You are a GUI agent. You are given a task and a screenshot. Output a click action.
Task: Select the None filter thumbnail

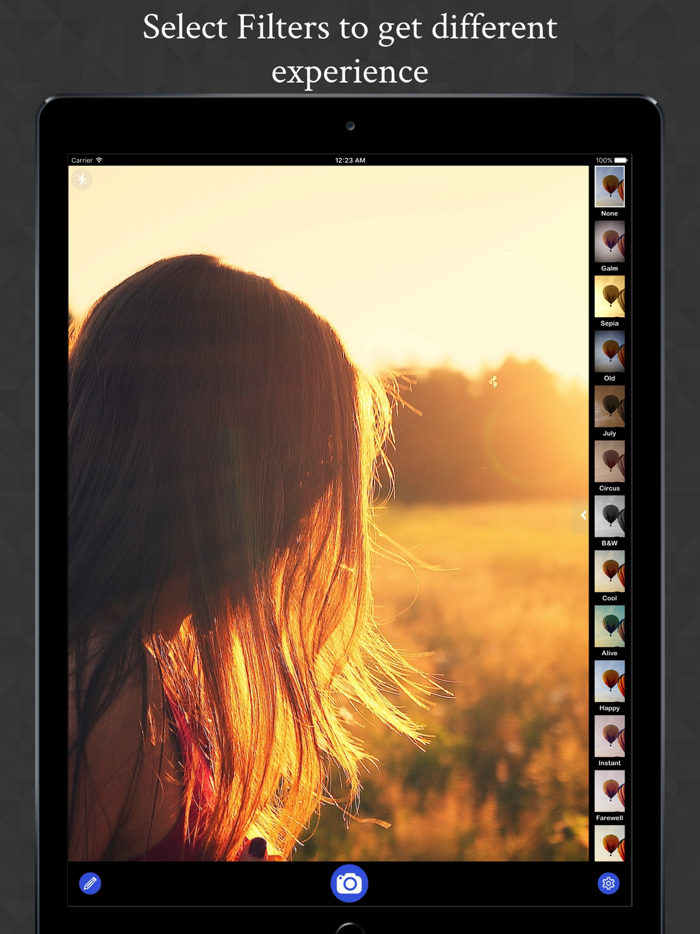pos(609,186)
